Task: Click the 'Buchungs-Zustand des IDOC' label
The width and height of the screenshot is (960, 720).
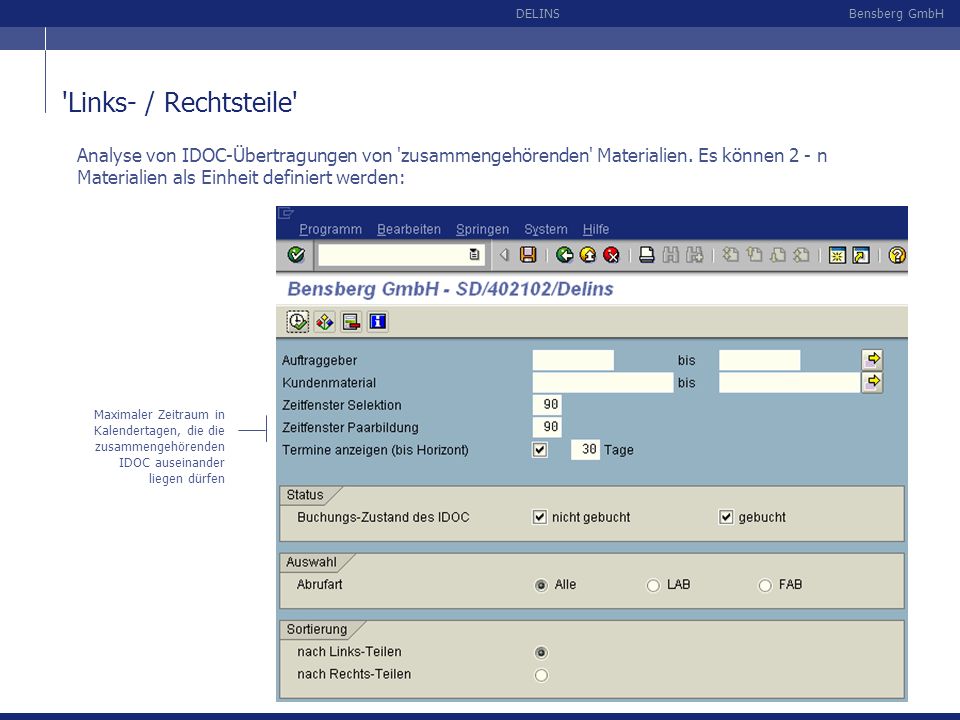Action: pos(383,517)
